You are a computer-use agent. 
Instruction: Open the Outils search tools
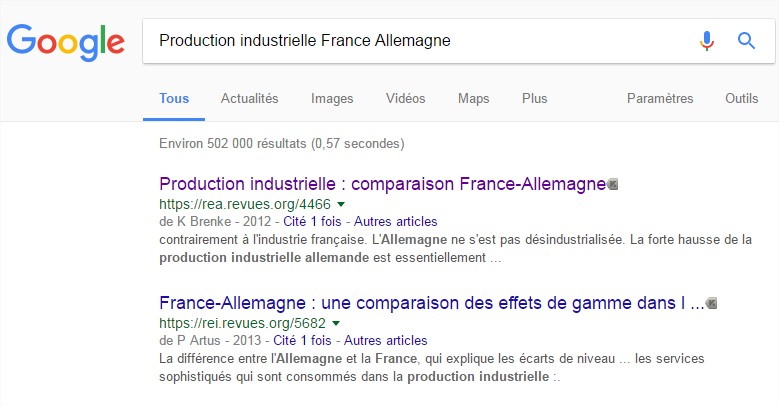[741, 98]
